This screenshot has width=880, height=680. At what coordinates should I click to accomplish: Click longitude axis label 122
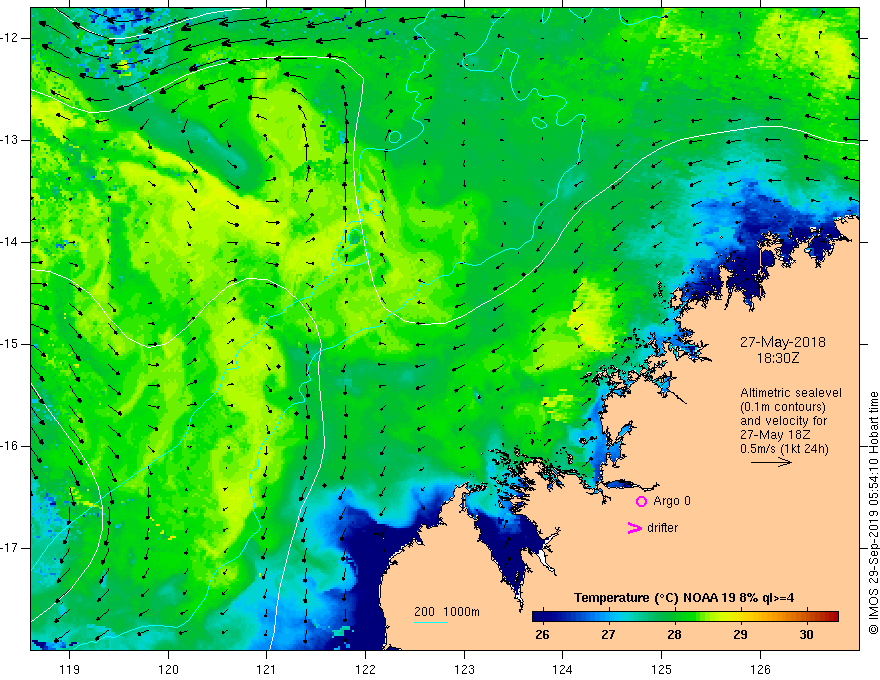(365, 669)
